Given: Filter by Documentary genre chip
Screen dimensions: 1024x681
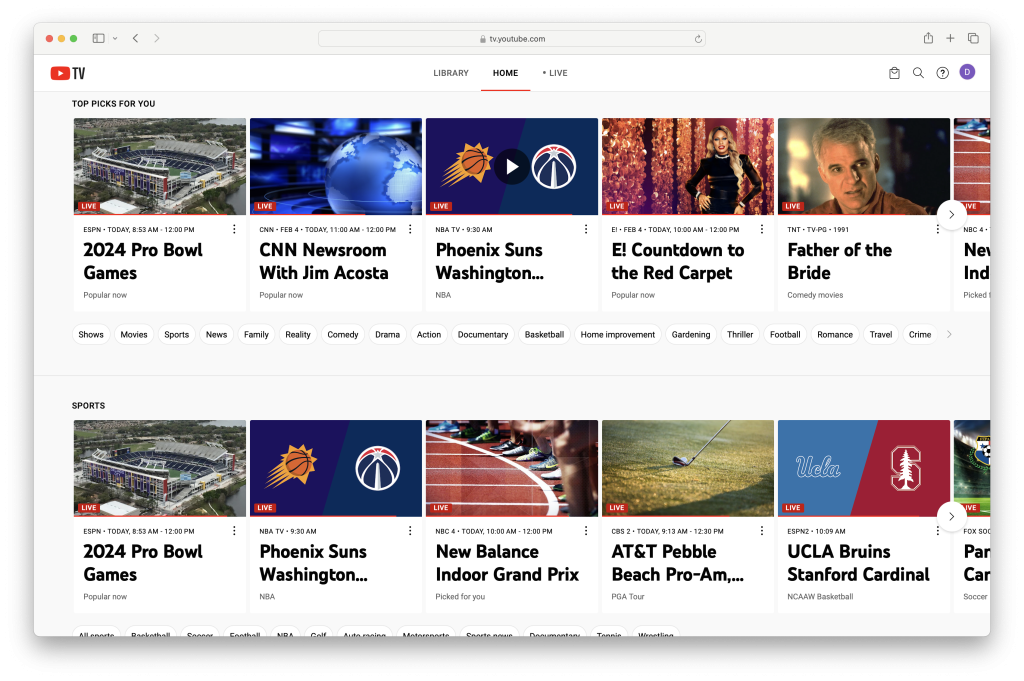Looking at the screenshot, I should click(x=483, y=334).
